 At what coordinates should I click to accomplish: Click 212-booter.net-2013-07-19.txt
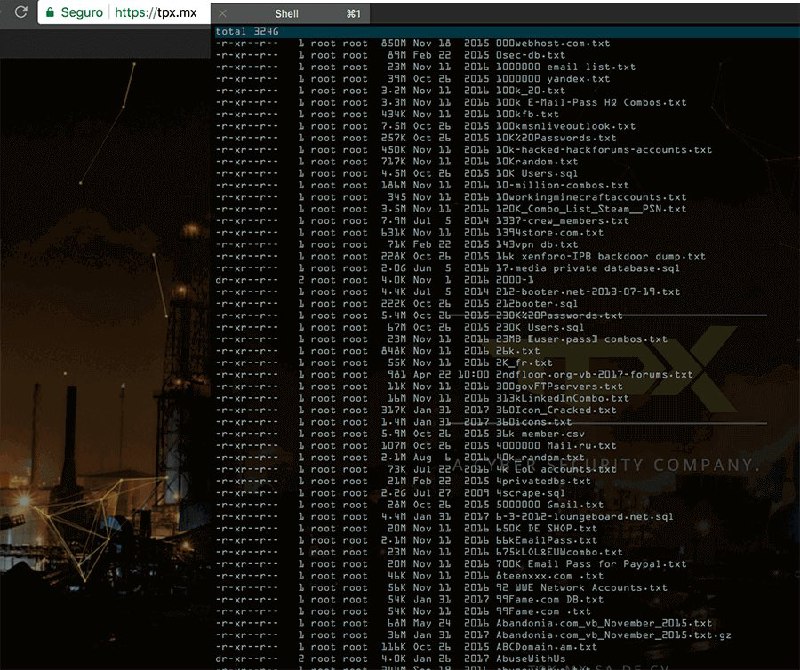click(588, 292)
